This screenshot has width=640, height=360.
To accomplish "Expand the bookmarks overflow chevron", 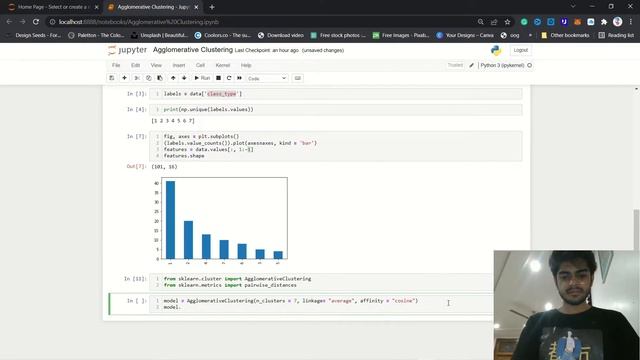I will click(530, 36).
